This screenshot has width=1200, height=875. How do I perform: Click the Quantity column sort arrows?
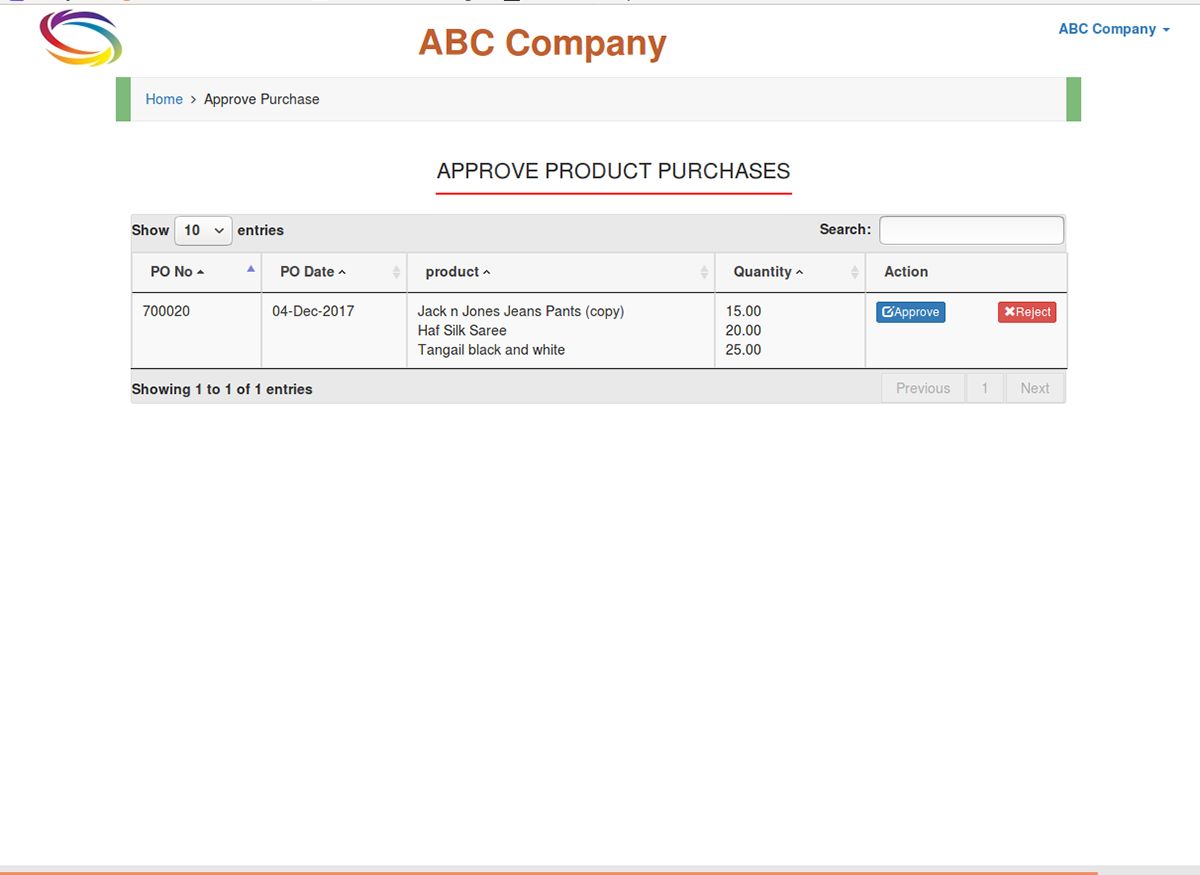coord(855,272)
